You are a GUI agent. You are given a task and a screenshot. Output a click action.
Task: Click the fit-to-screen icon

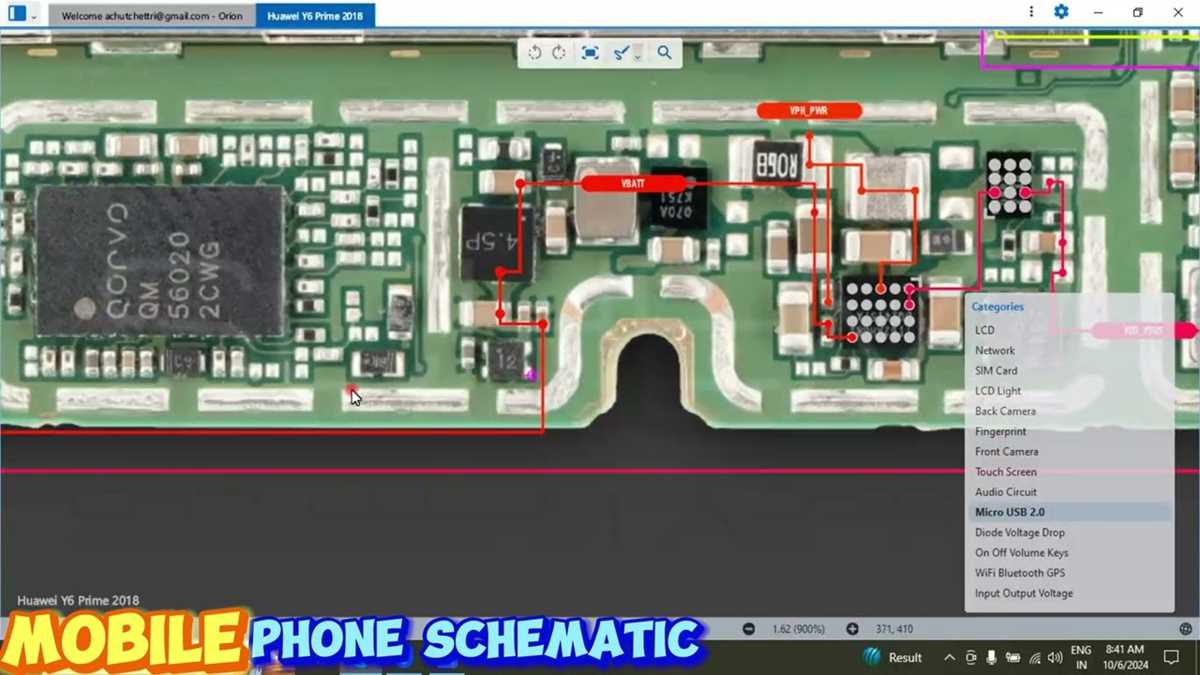[590, 53]
